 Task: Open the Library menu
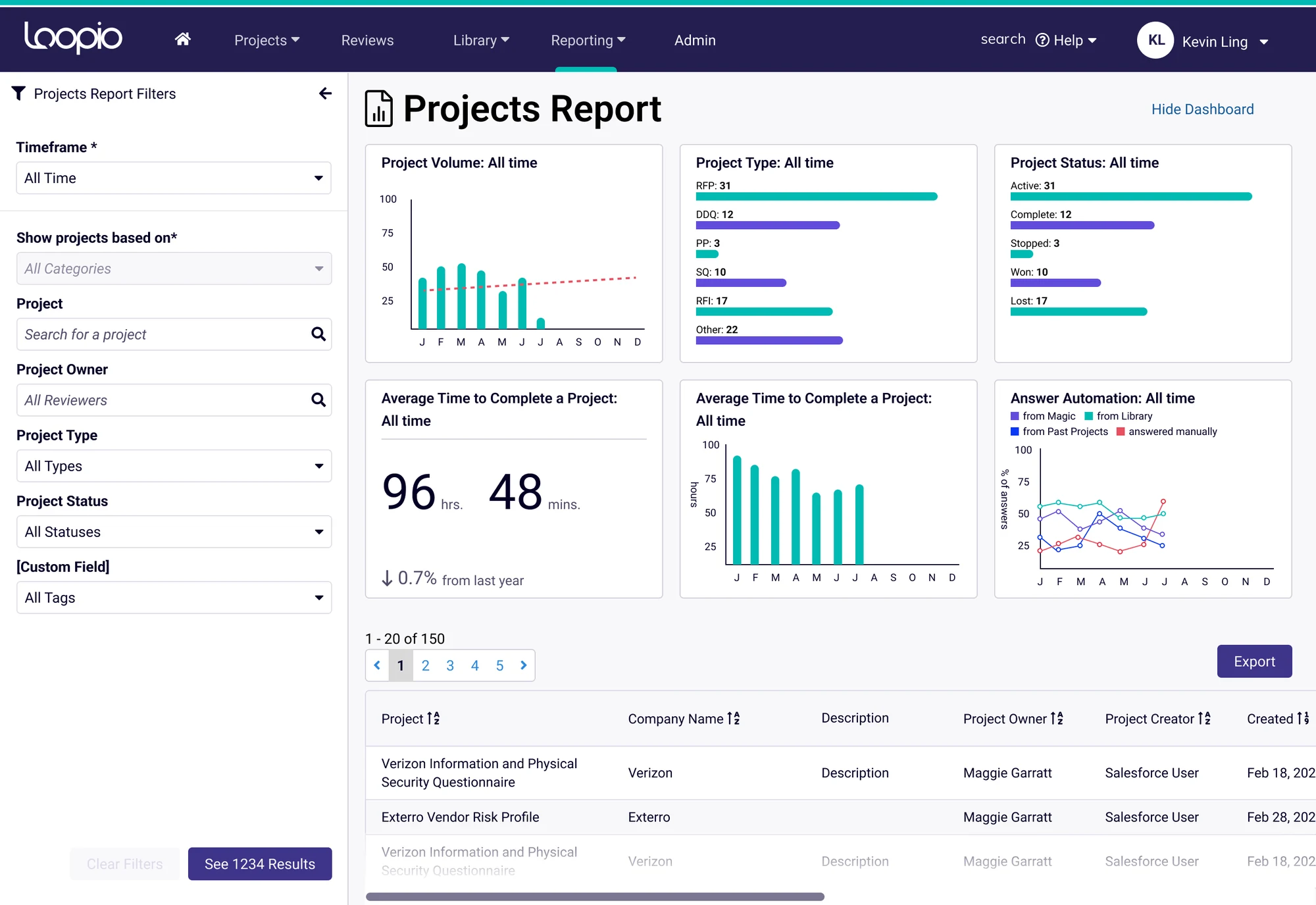point(481,40)
